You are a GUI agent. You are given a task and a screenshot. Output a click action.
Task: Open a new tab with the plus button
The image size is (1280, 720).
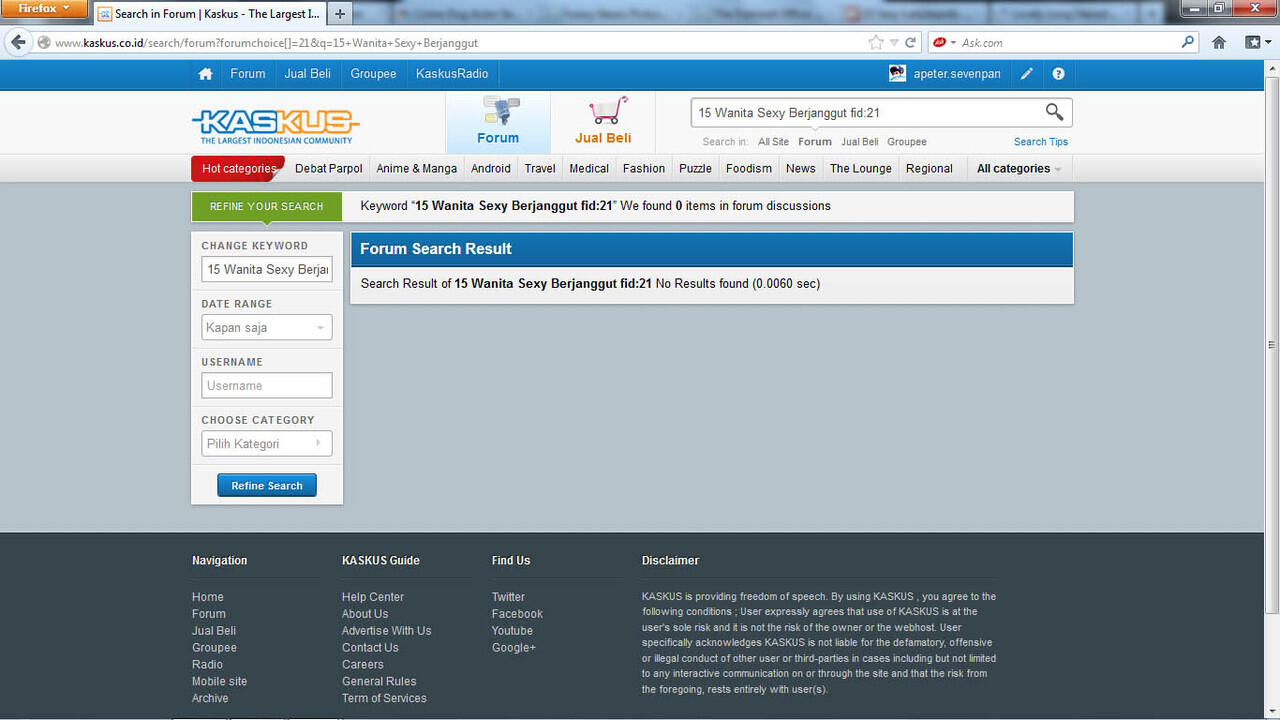(340, 14)
